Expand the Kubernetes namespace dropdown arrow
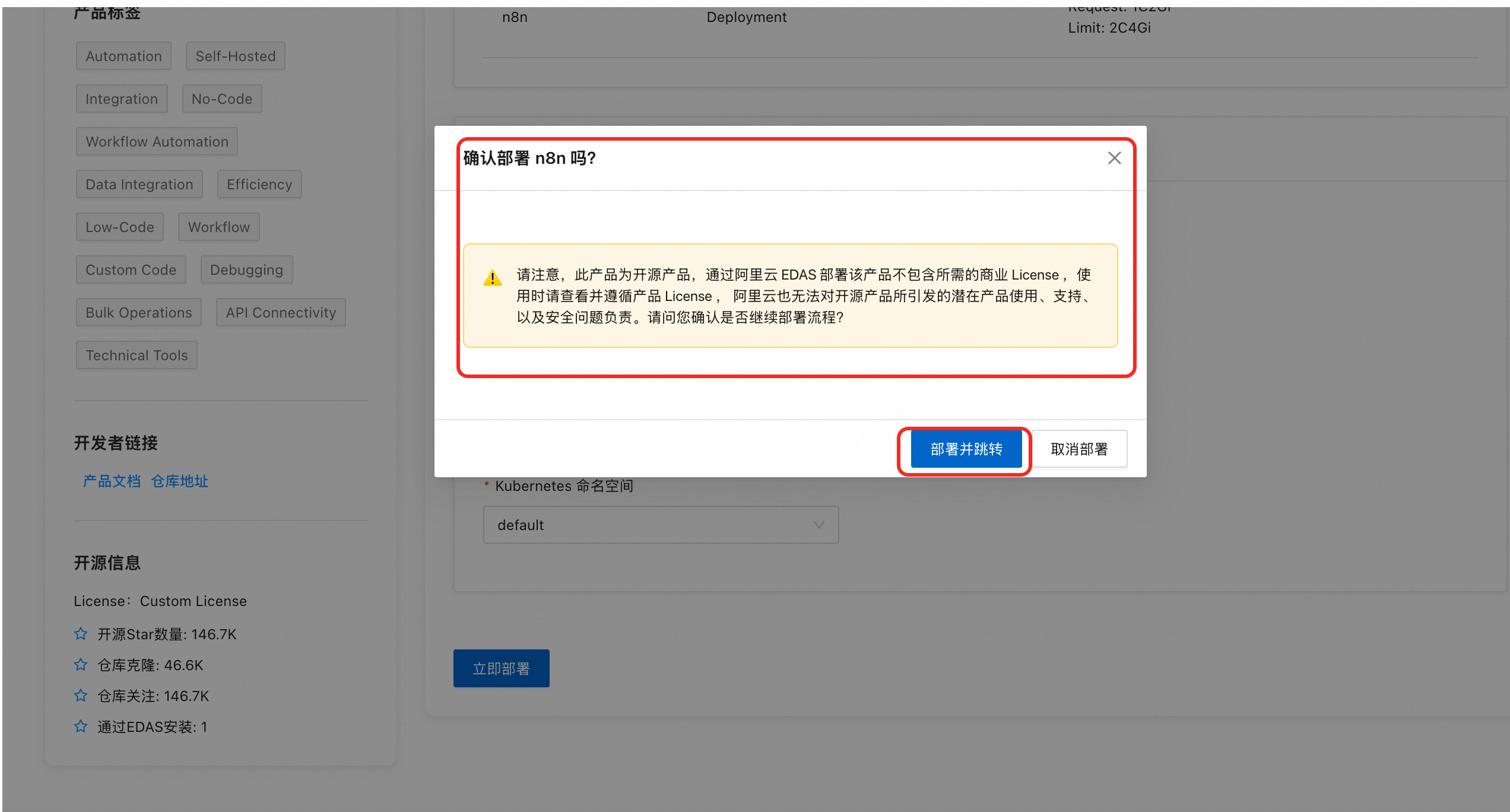 pos(819,525)
